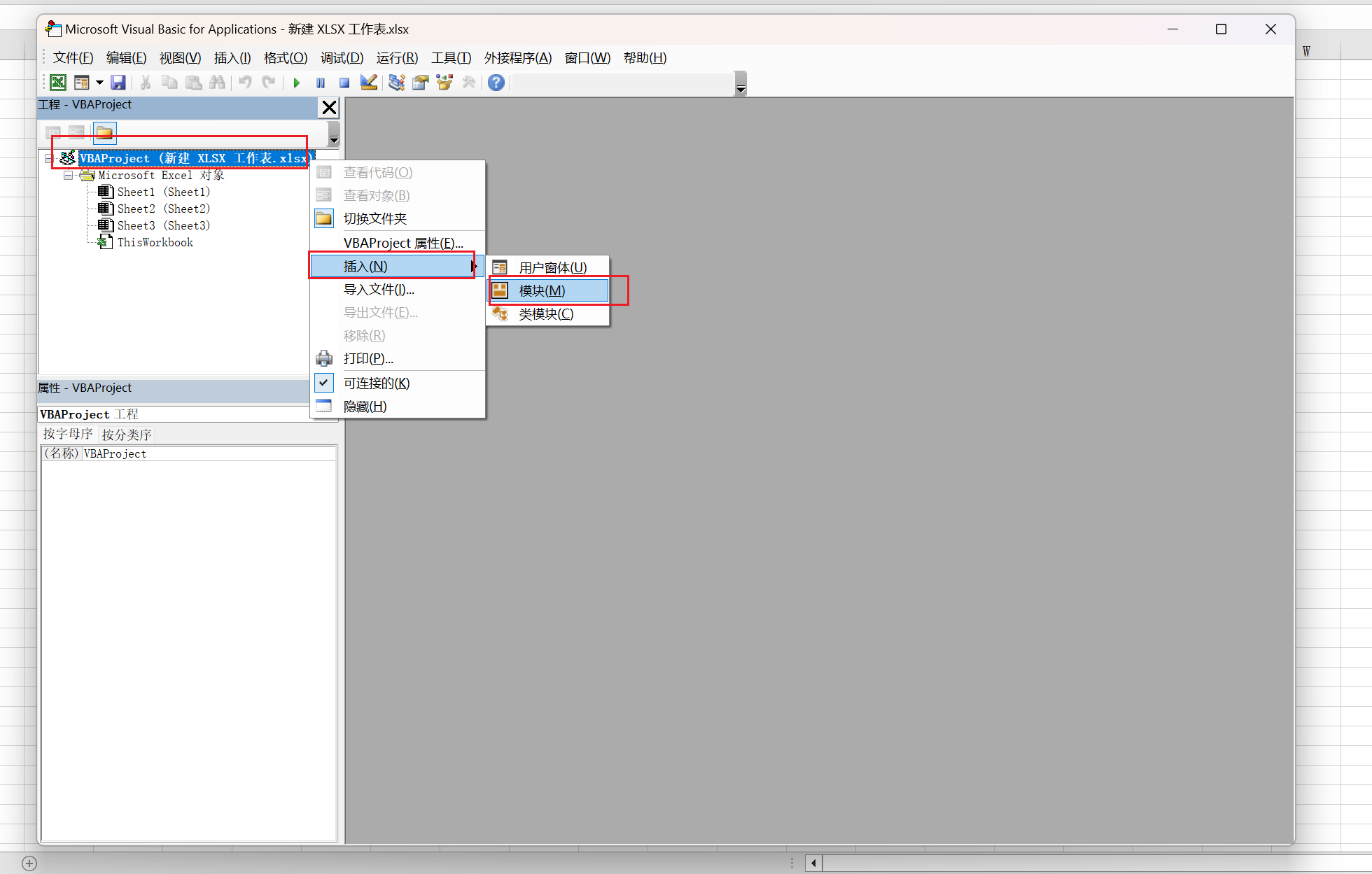Click the Paste clipboard icon
Viewport: 1372px width, 874px height.
pyautogui.click(x=193, y=83)
